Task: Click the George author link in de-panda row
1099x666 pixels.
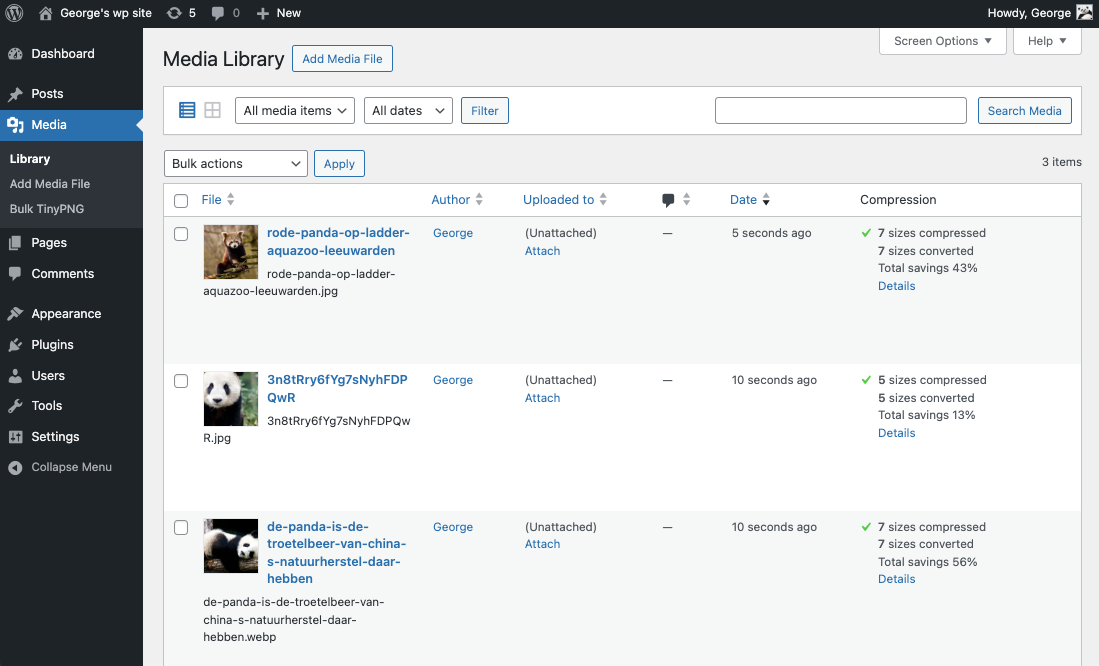Action: [453, 527]
